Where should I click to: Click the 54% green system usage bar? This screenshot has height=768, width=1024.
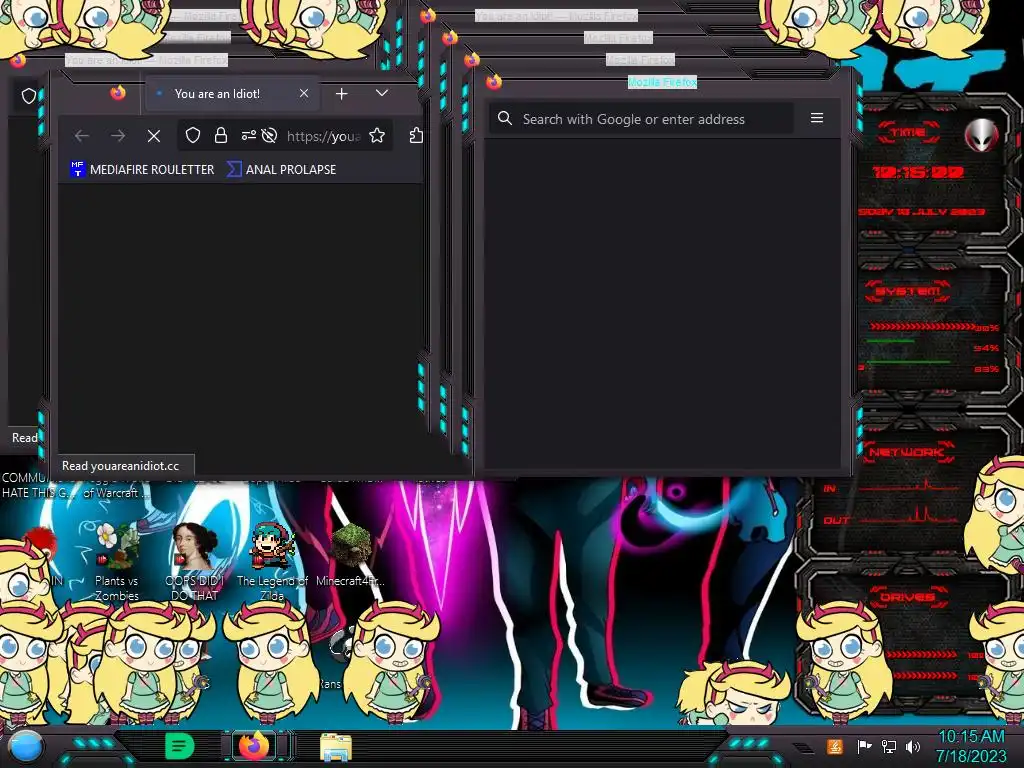891,342
